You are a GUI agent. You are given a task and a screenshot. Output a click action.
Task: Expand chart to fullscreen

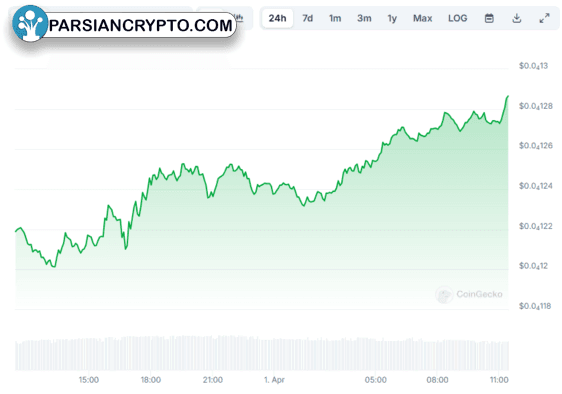(x=544, y=18)
